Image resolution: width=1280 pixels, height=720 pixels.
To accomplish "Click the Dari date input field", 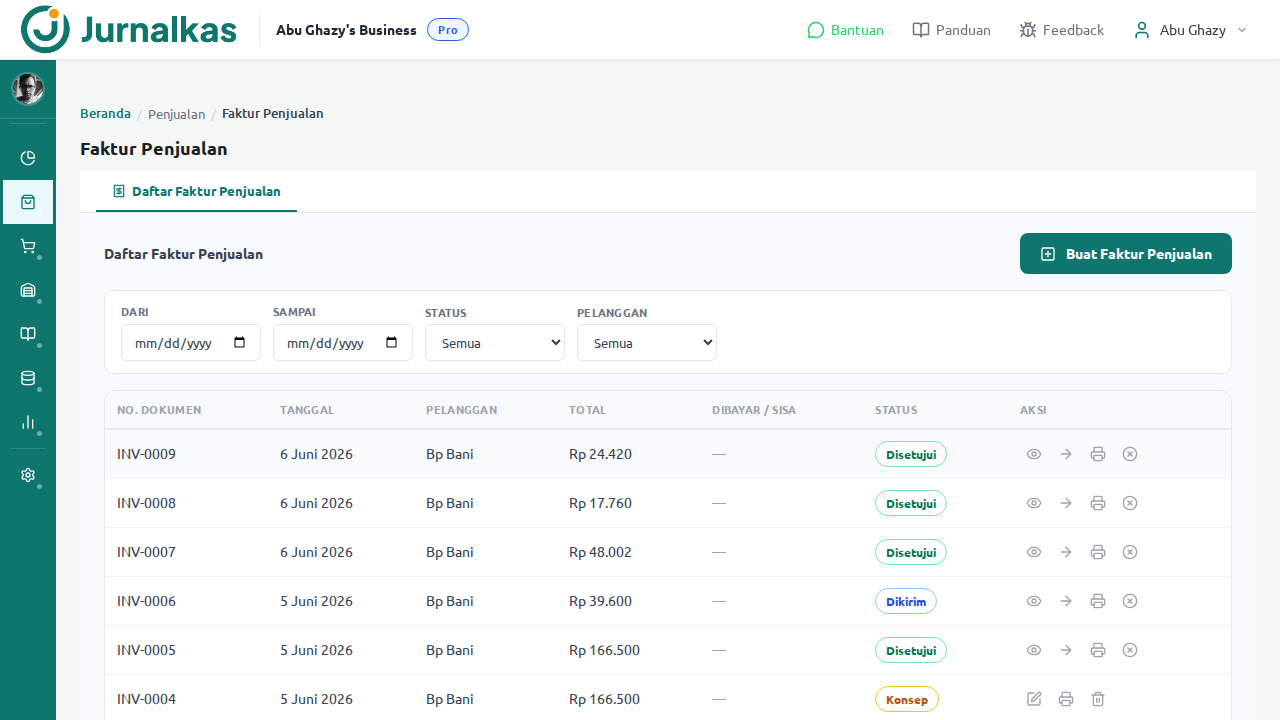I will click(191, 343).
